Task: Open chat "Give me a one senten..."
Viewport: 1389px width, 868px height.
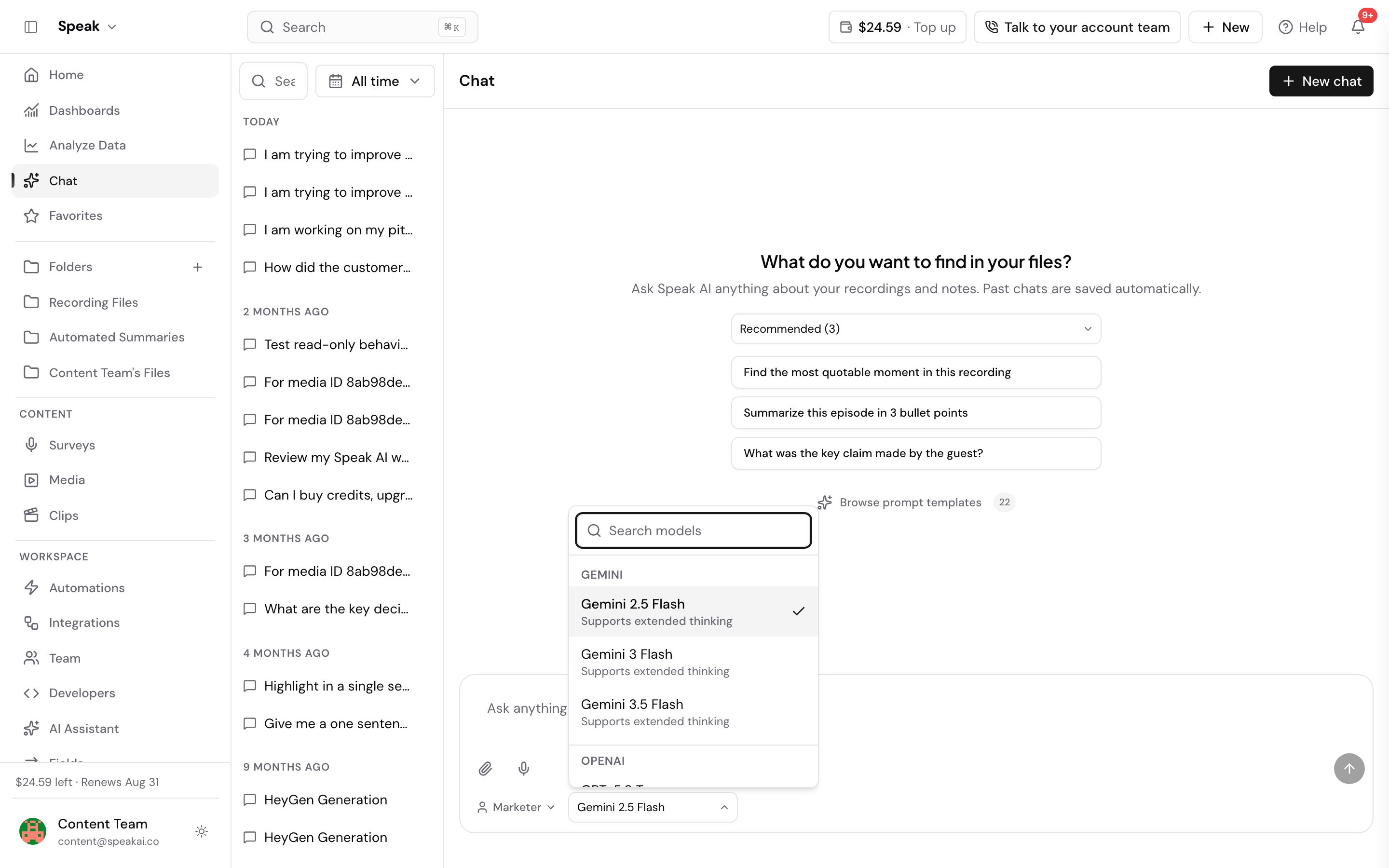Action: pos(328,723)
